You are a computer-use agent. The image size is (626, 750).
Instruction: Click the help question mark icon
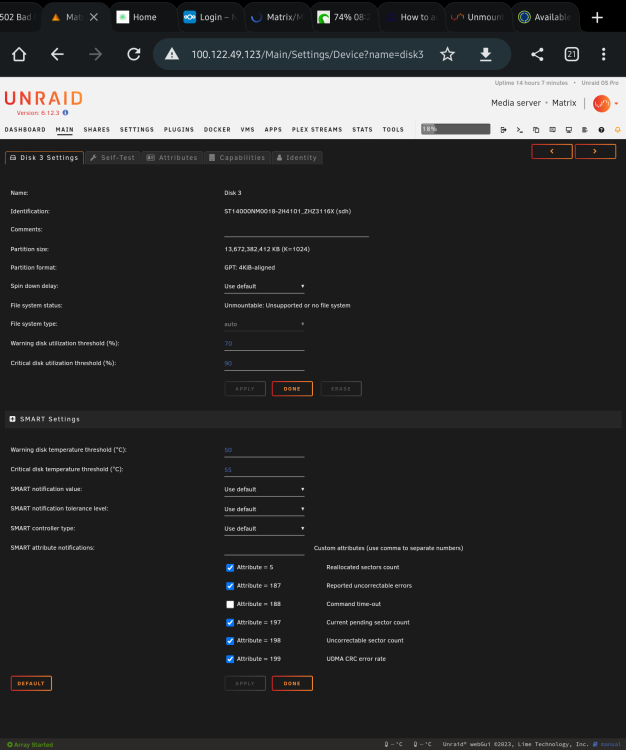click(x=601, y=130)
